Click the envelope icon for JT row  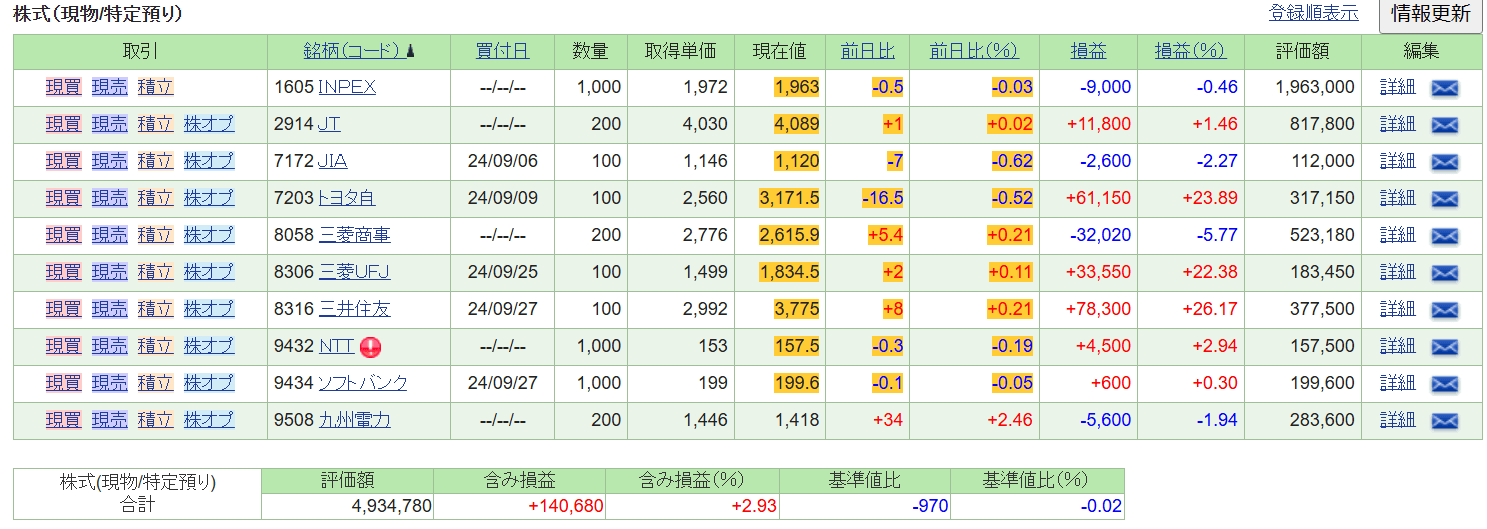(1444, 125)
